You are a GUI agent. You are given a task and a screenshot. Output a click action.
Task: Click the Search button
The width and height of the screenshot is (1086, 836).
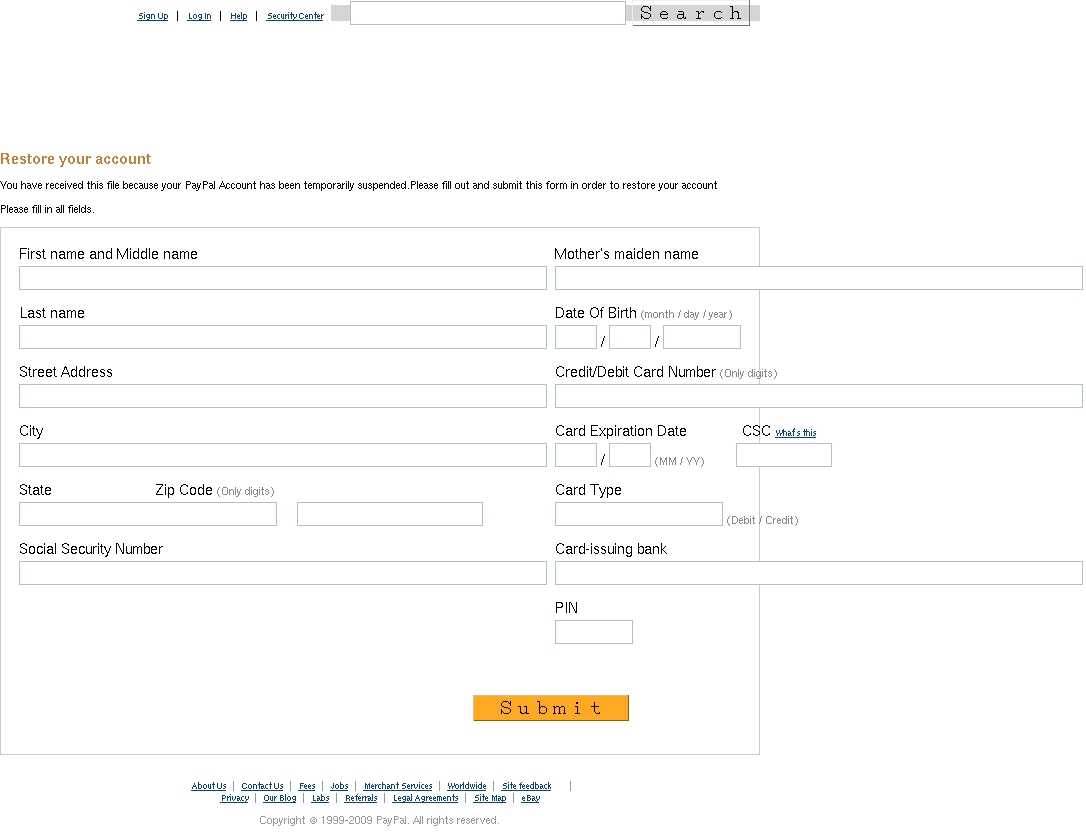[691, 13]
